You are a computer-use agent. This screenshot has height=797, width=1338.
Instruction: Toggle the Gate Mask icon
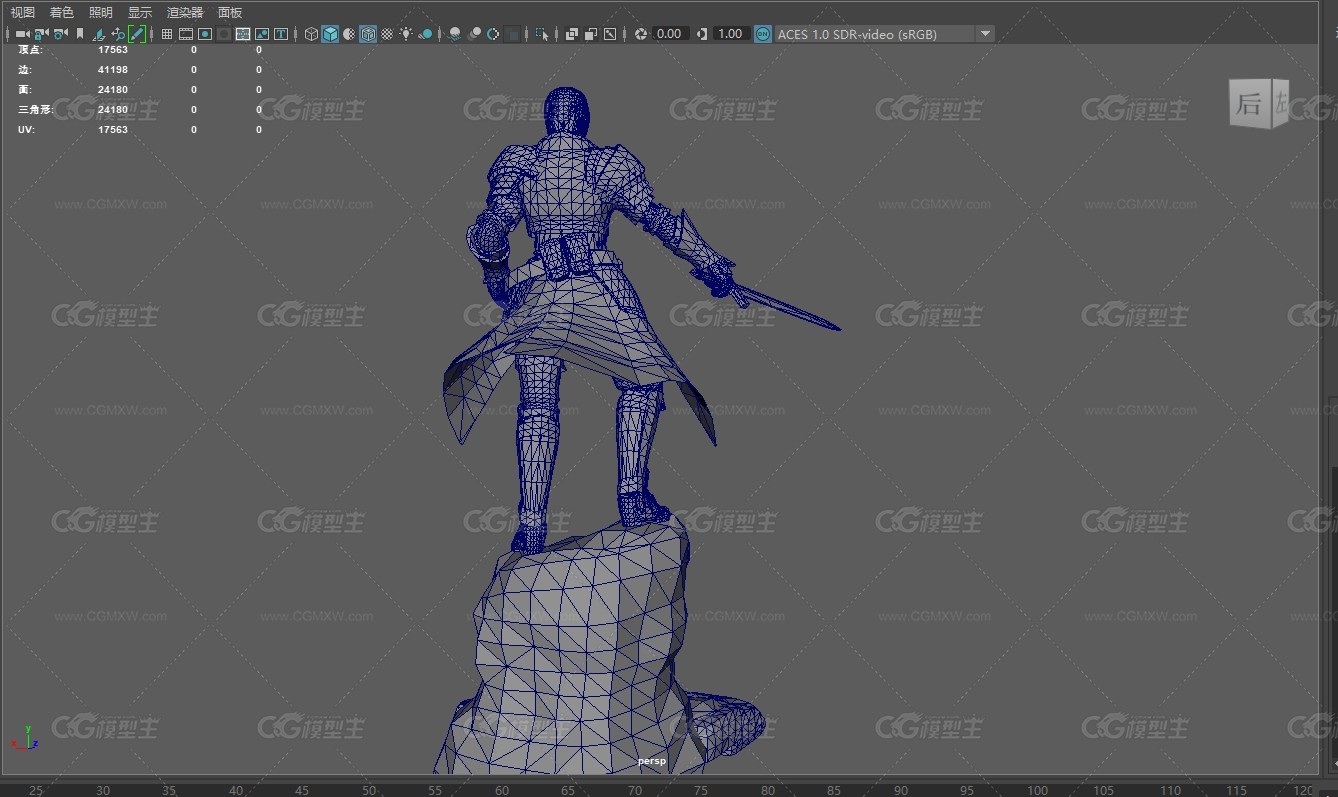[x=224, y=34]
